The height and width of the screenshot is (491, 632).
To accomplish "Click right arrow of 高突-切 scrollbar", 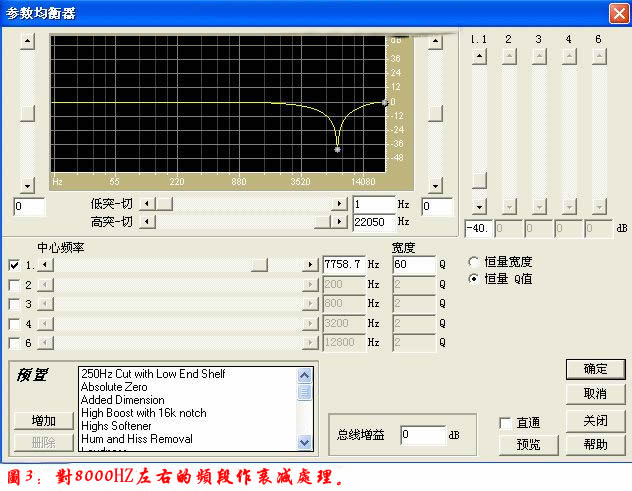I will pos(339,221).
